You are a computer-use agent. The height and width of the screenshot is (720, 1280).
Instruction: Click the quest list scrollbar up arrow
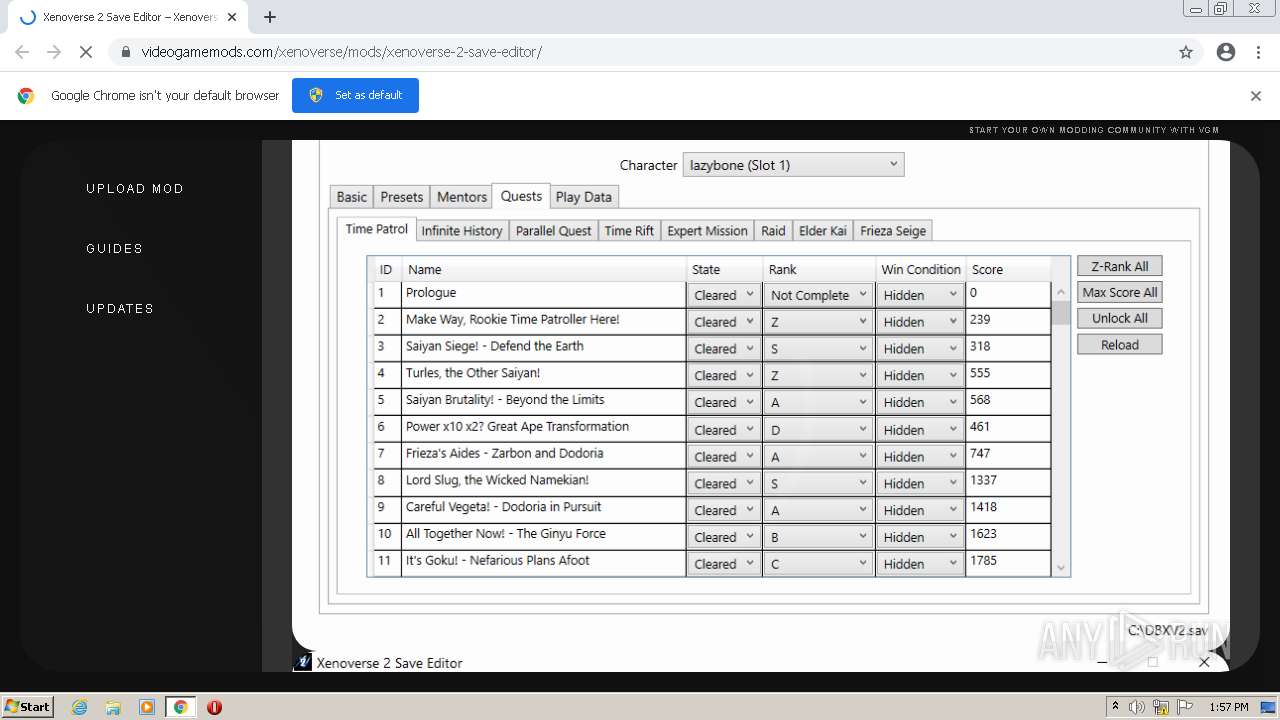[x=1061, y=293]
